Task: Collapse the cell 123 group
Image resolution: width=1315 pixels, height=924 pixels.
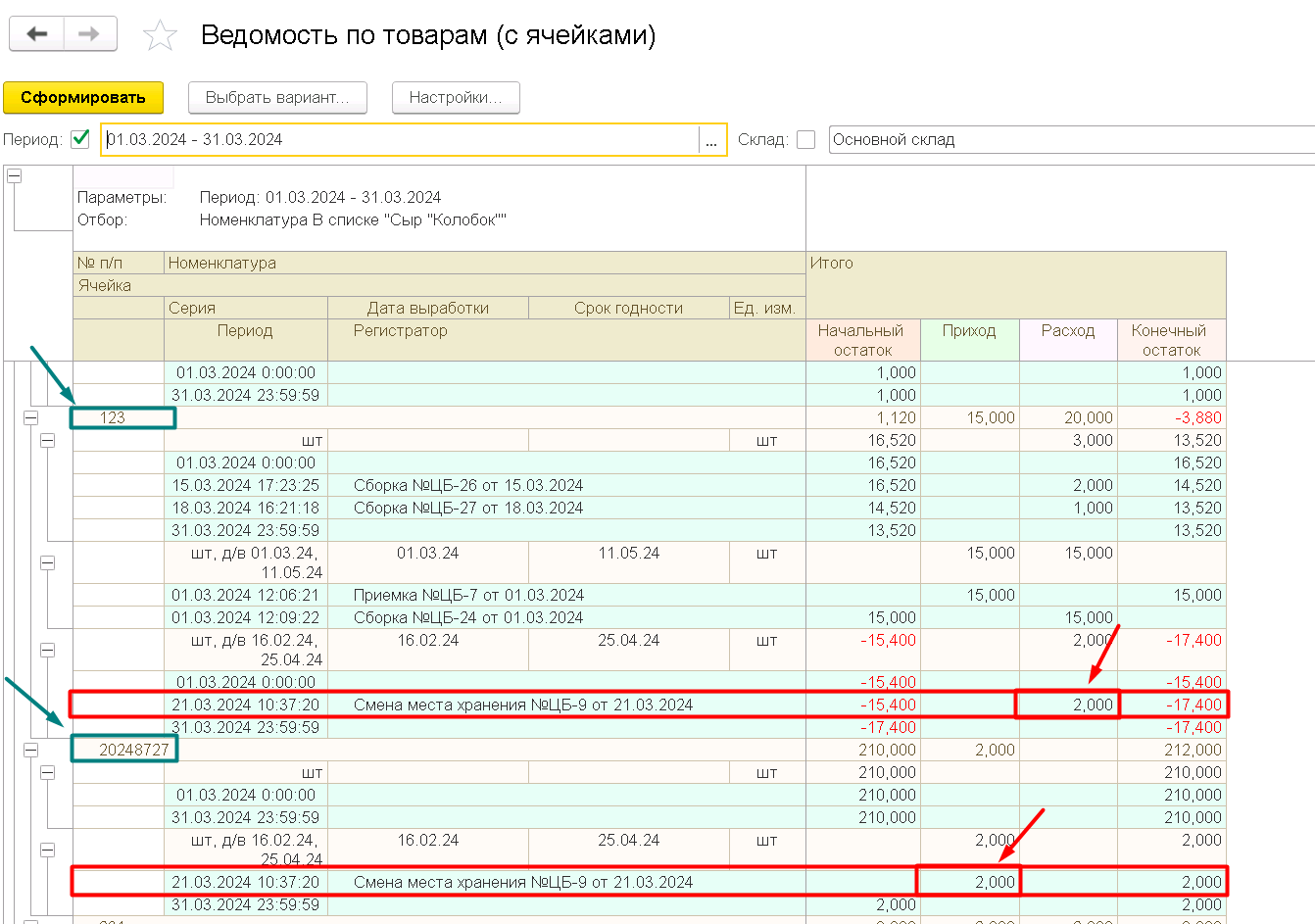Action: pyautogui.click(x=30, y=417)
